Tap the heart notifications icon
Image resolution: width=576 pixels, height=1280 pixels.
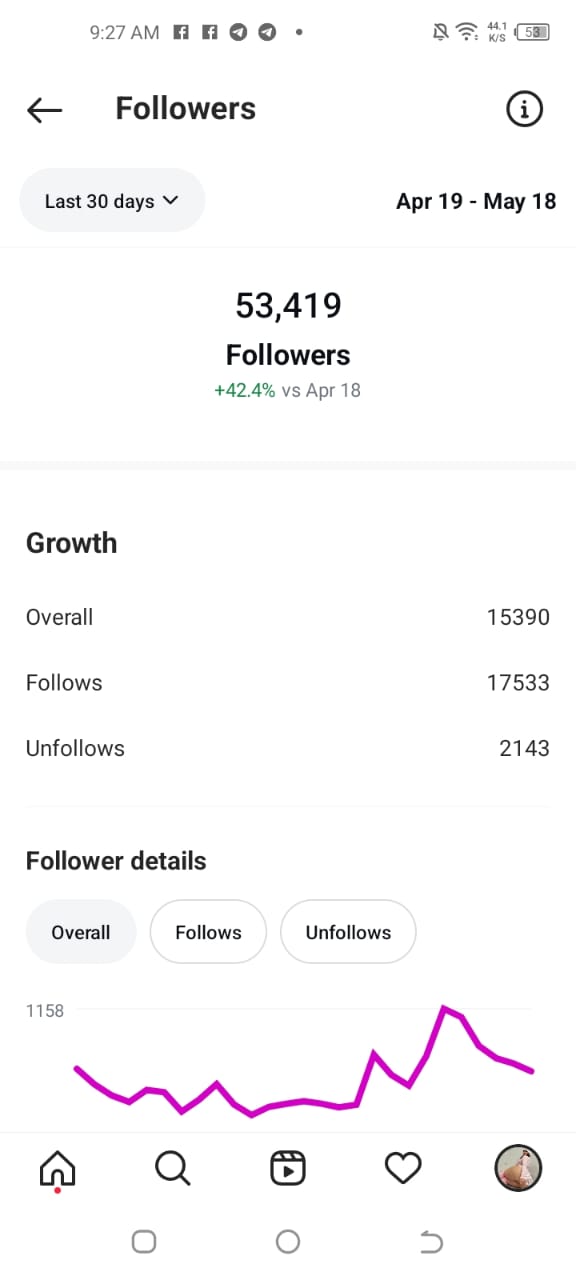(403, 1168)
